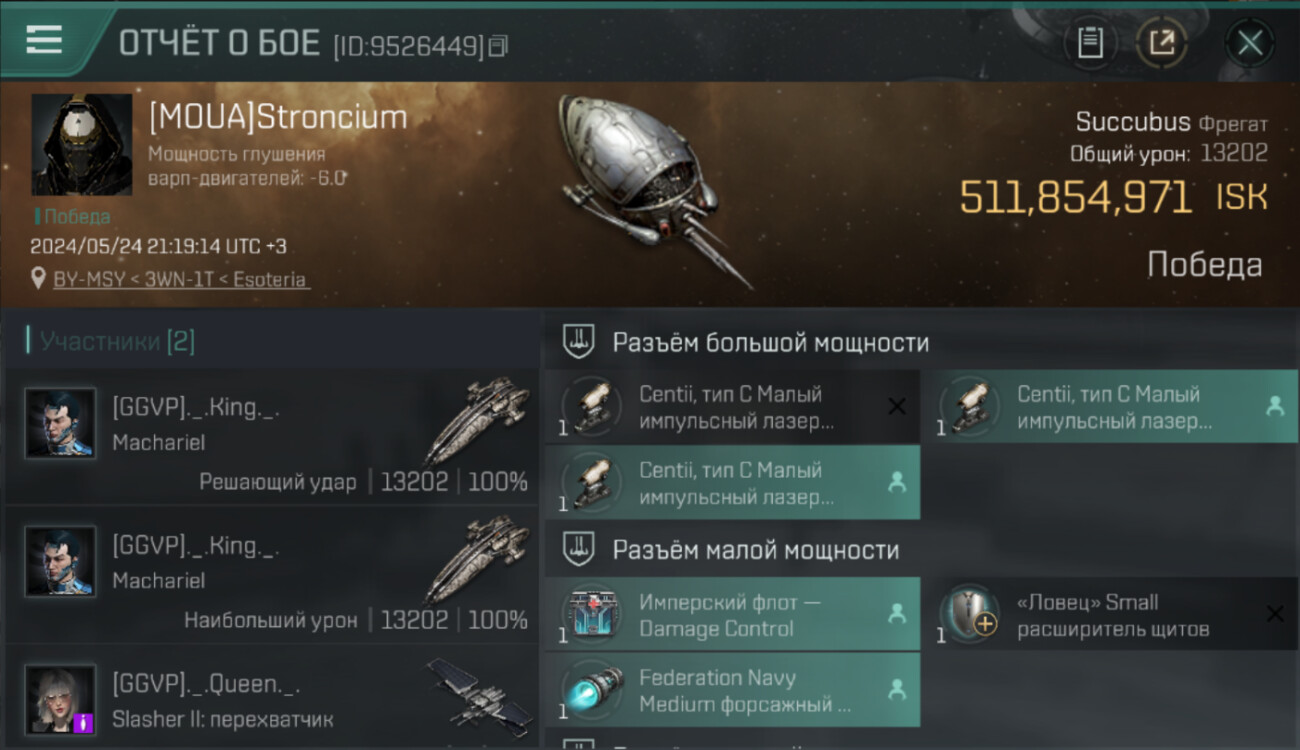Select the «Ловец» Small shield extender
This screenshot has width=1300, height=750.
click(1110, 615)
